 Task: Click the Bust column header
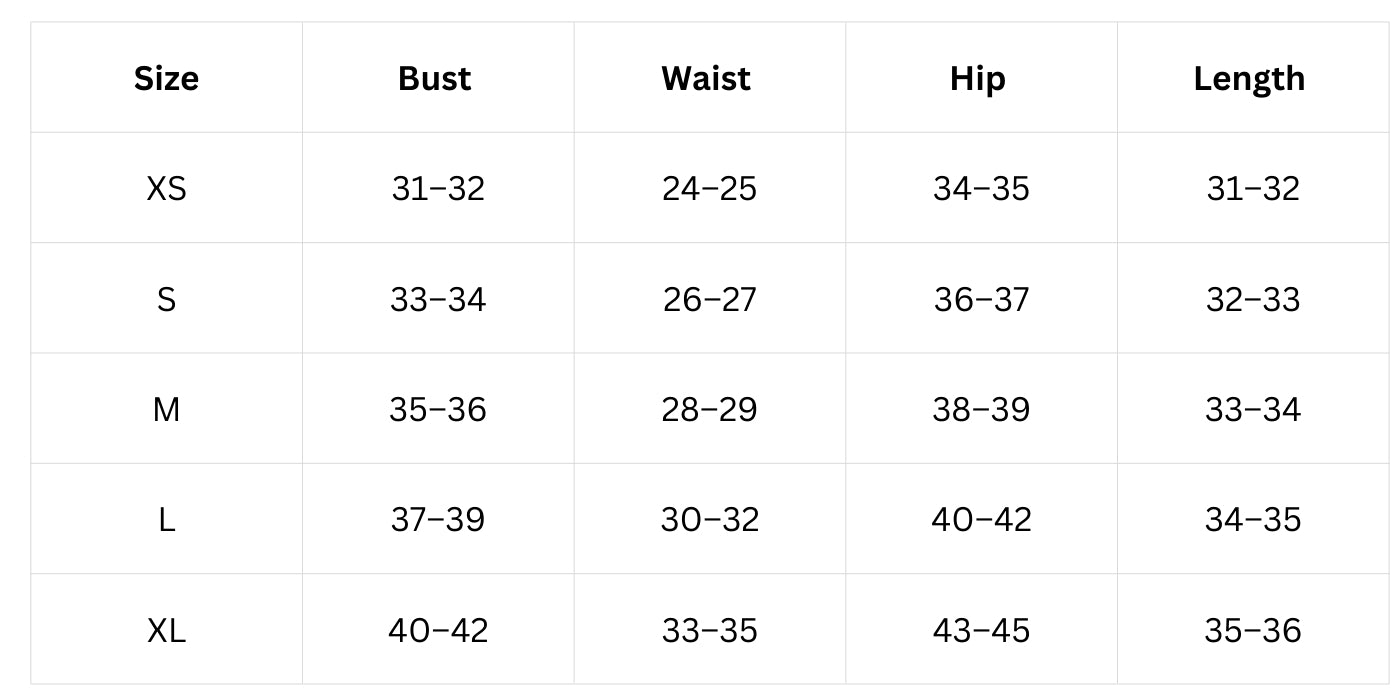434,78
